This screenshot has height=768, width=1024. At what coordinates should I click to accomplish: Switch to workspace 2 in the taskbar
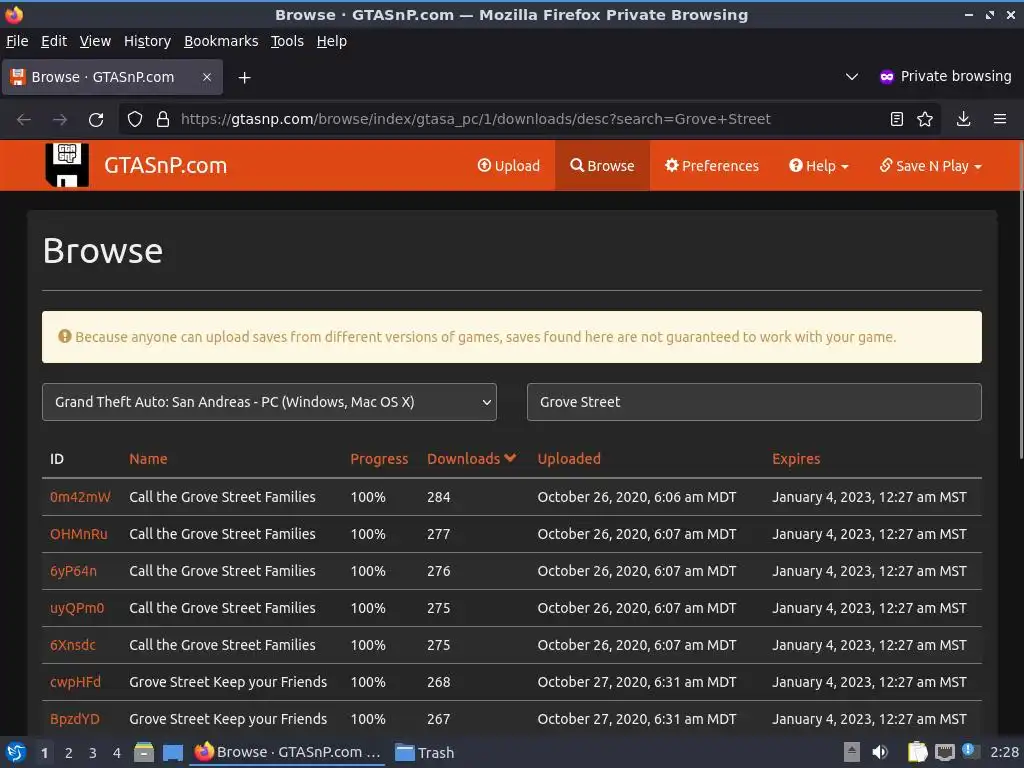click(69, 753)
